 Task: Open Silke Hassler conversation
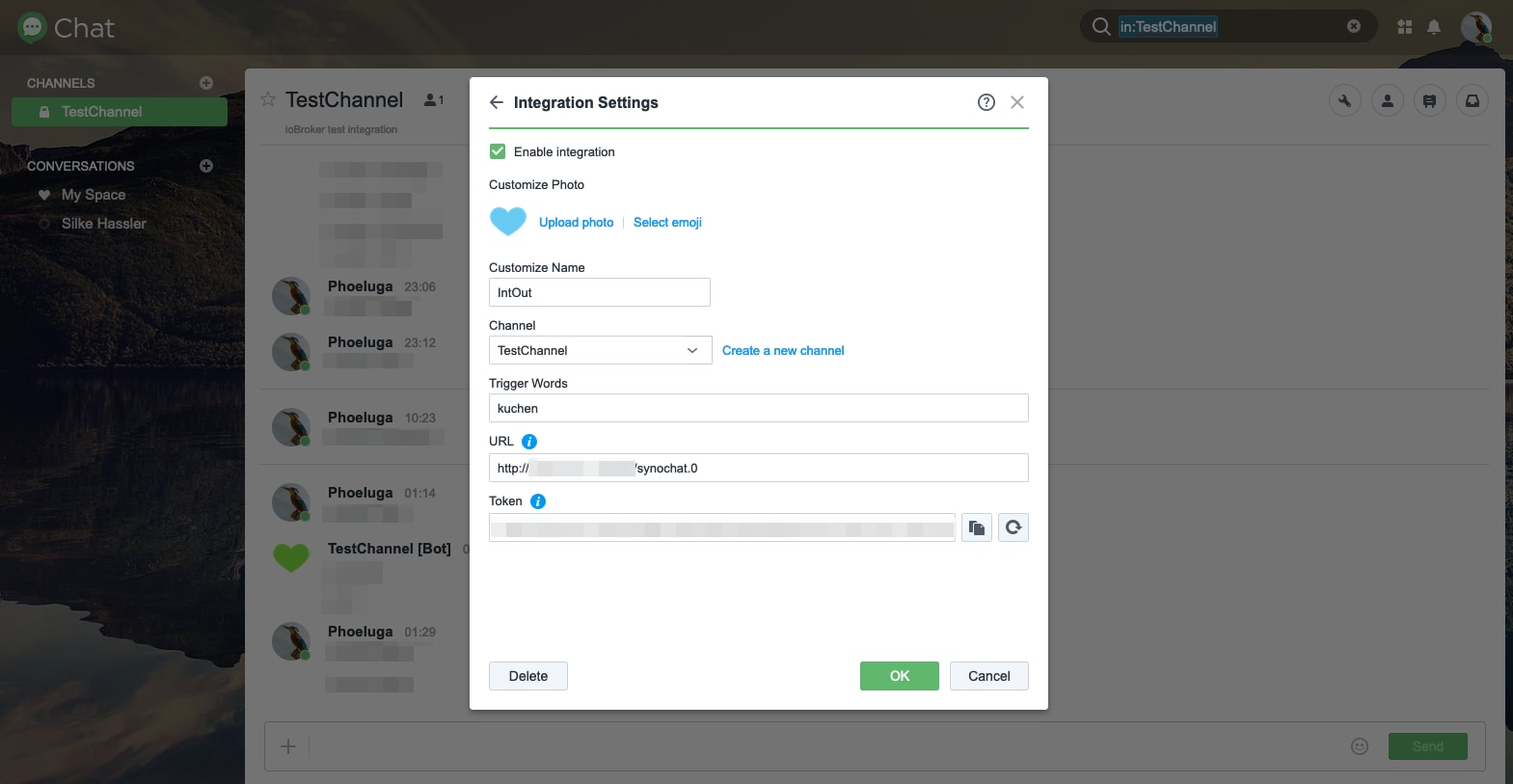pos(104,224)
